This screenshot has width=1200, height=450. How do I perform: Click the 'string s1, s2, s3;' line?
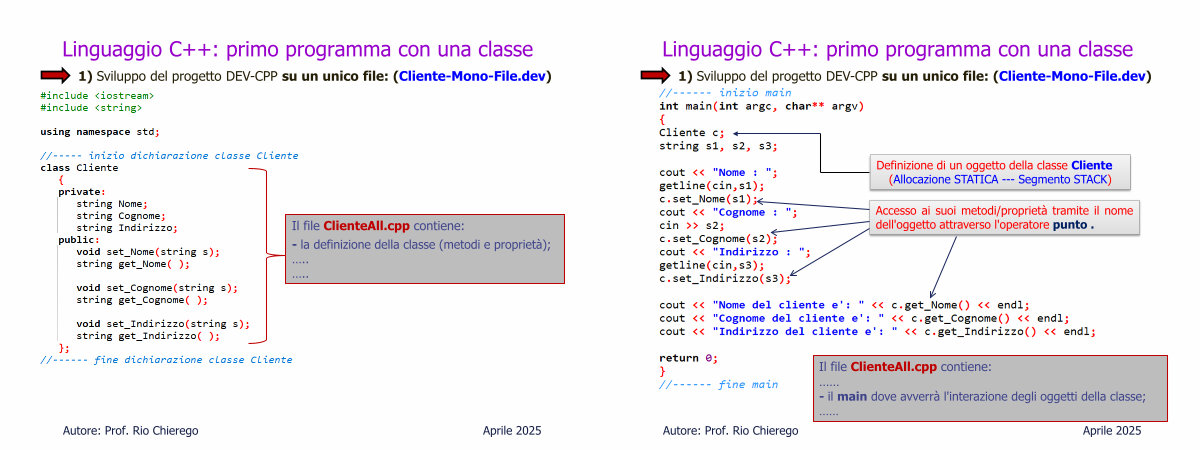[x=718, y=145]
